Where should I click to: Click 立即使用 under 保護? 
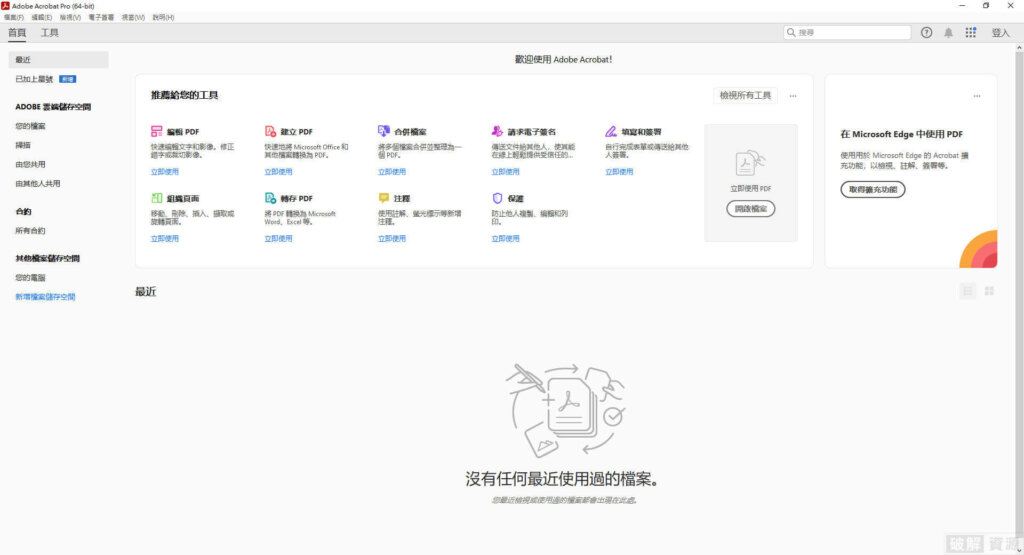coord(505,238)
